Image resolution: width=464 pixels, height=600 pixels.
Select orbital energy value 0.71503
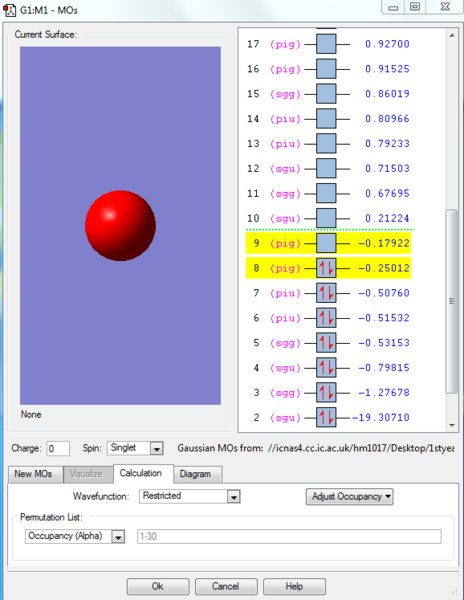387,168
